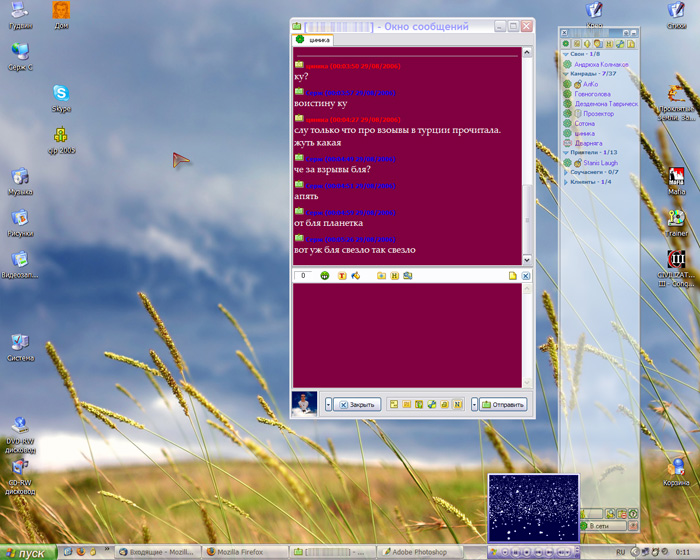
Task: Click the yellow note icon in chat toolbar
Action: (x=513, y=275)
